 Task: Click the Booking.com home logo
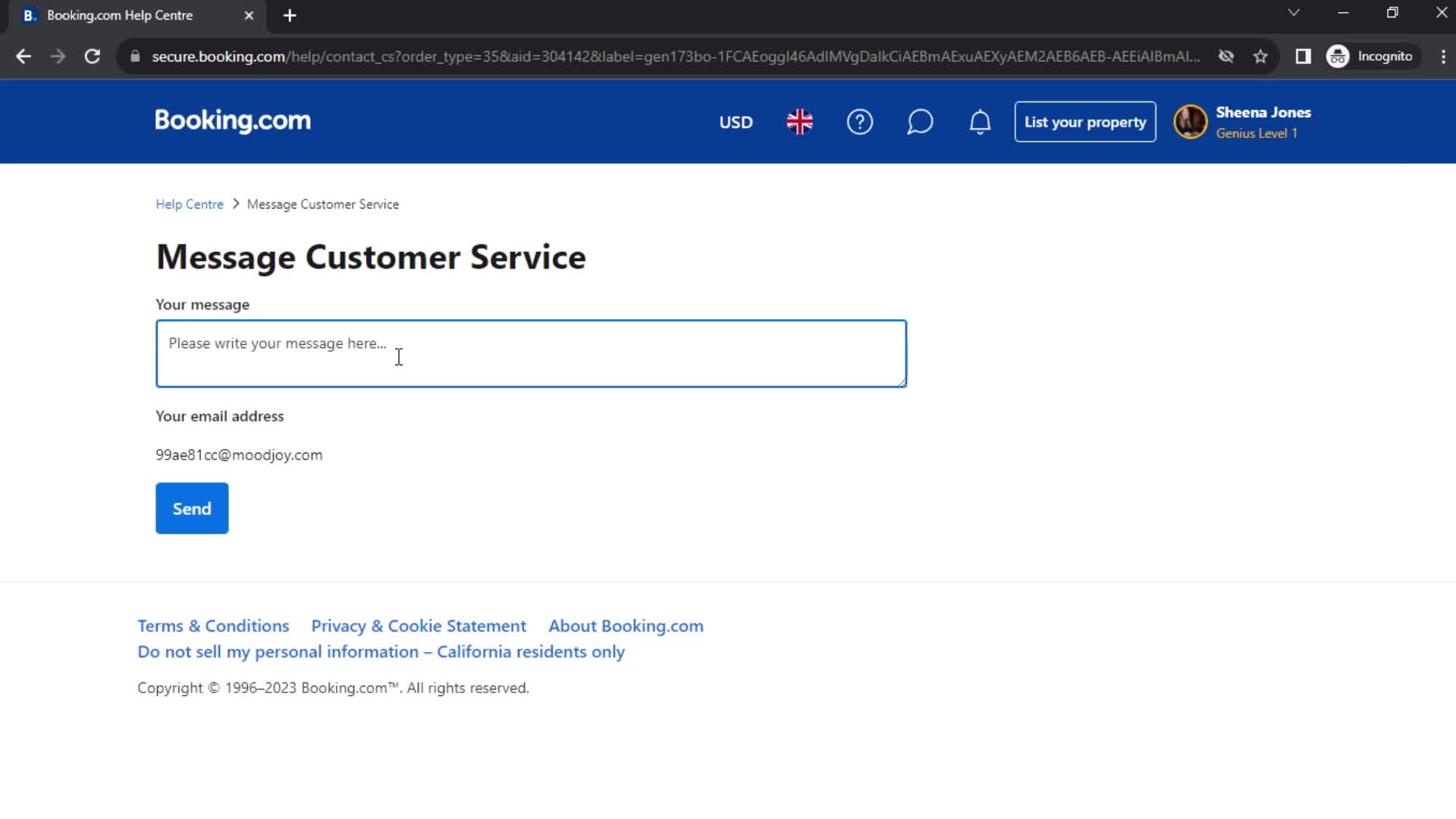click(232, 121)
